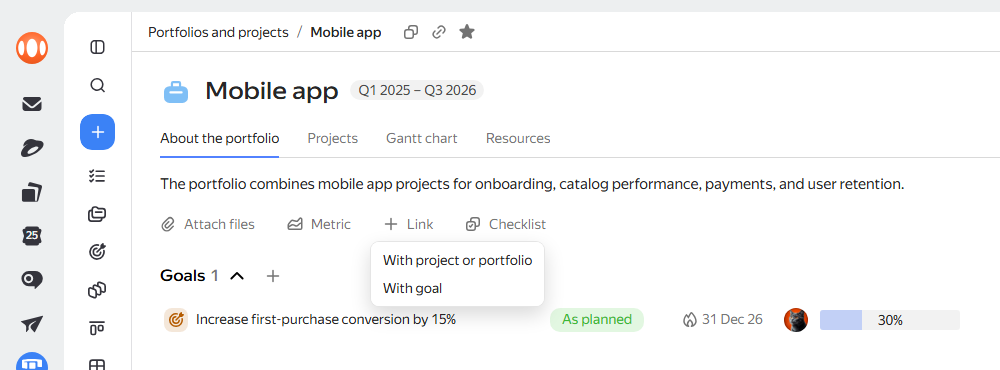Toggle the sidebar panel icon
This screenshot has height=370, width=1000.
(98, 47)
